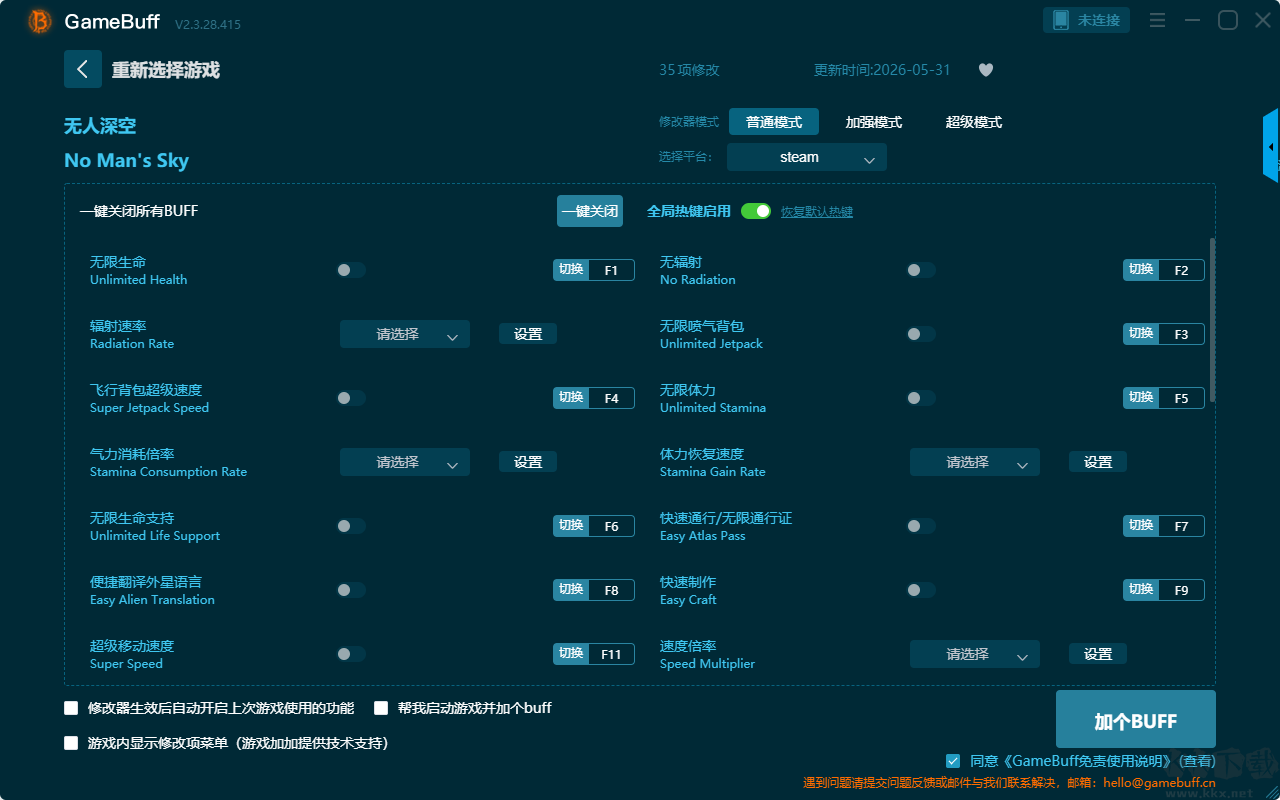Click the phone 未连接 connection icon
Screen dimensions: 1280x800
point(1087,20)
